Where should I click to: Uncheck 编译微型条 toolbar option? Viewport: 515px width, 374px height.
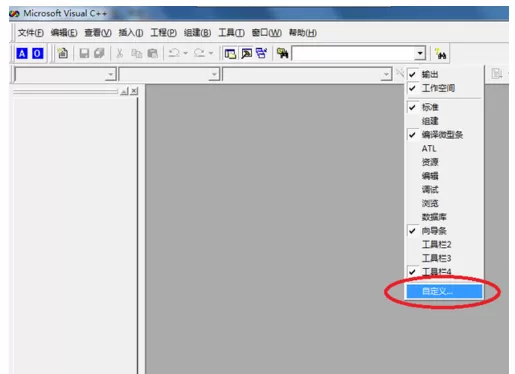[x=444, y=135]
